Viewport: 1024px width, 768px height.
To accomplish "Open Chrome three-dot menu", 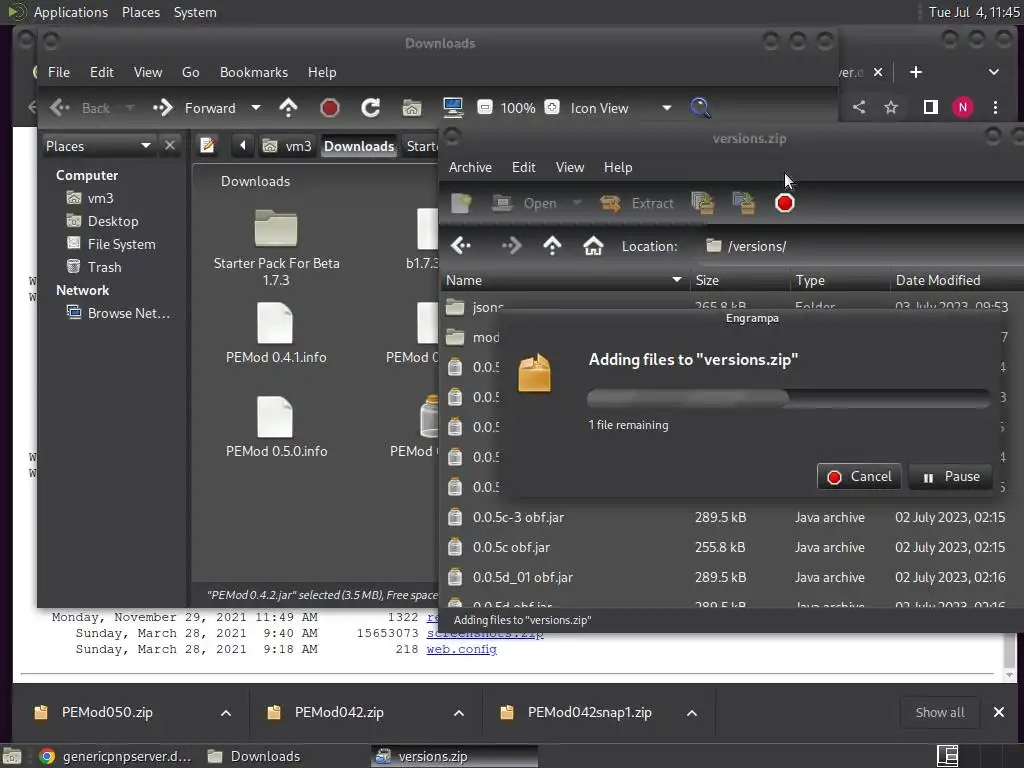I will click(x=995, y=107).
